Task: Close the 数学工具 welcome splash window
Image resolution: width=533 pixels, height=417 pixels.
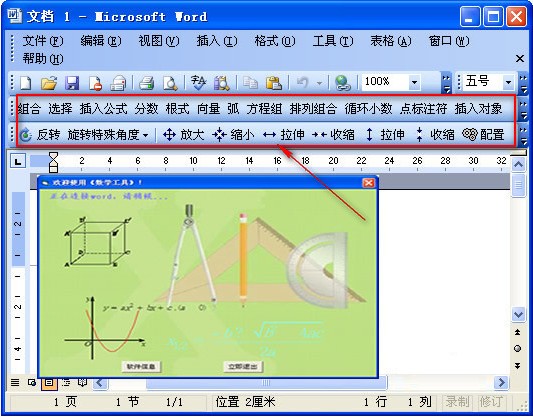Action: point(368,183)
